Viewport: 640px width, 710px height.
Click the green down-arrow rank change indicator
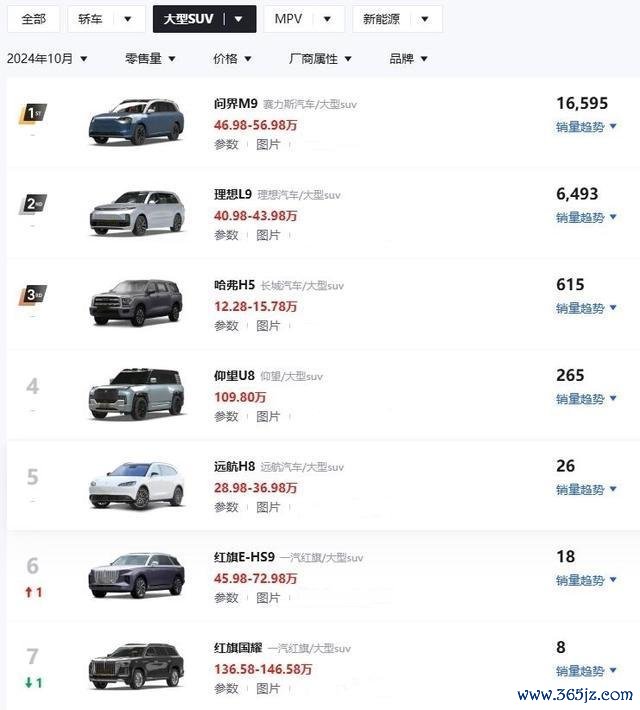(x=34, y=682)
